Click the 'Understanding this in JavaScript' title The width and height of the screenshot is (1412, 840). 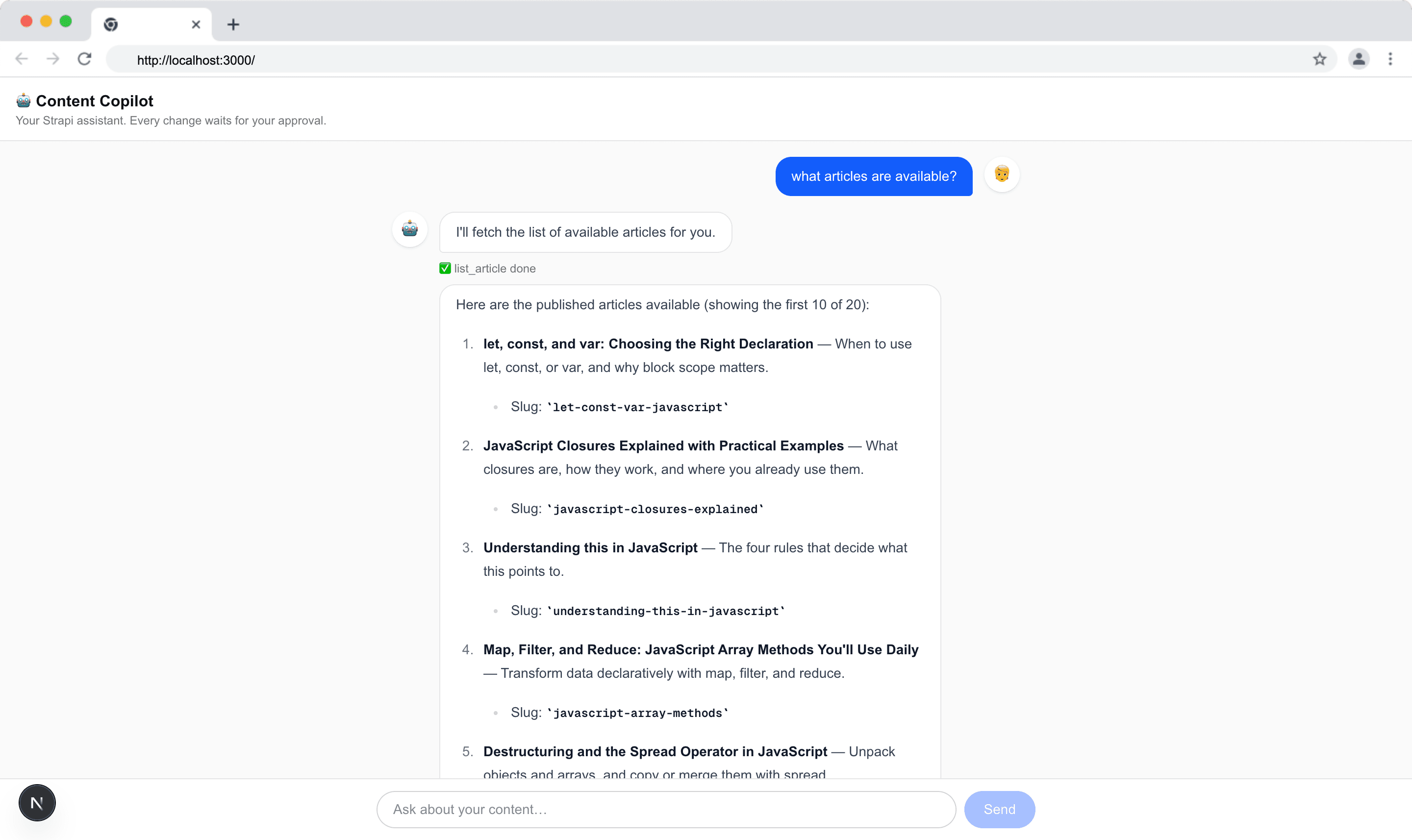coord(590,547)
